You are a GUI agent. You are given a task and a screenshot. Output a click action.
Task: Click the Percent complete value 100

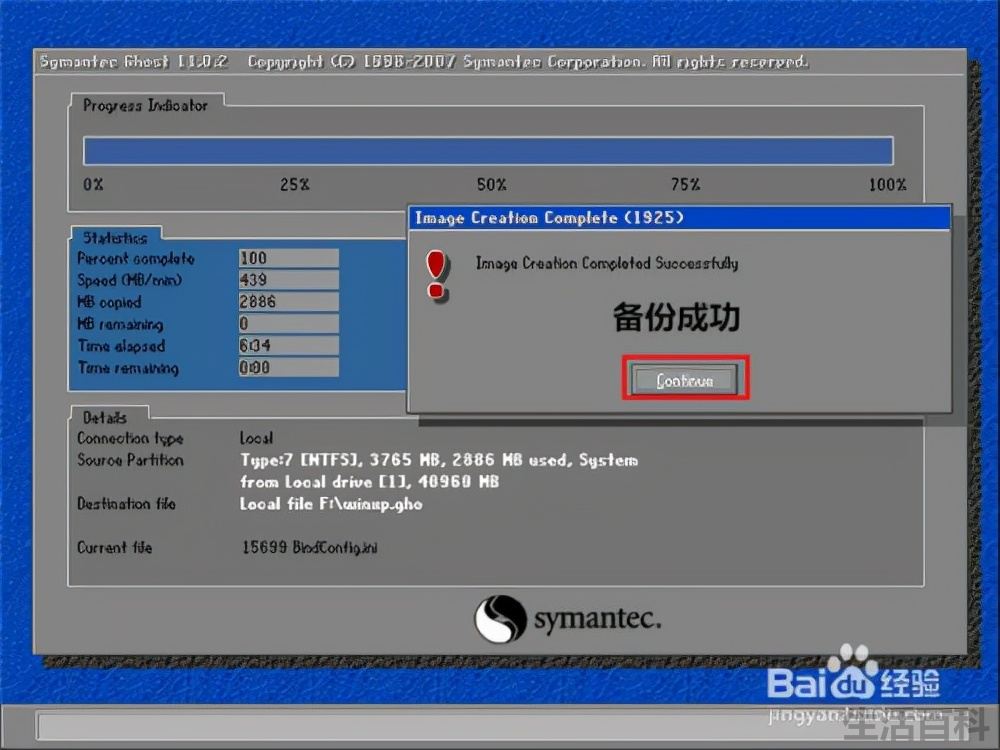click(x=288, y=258)
